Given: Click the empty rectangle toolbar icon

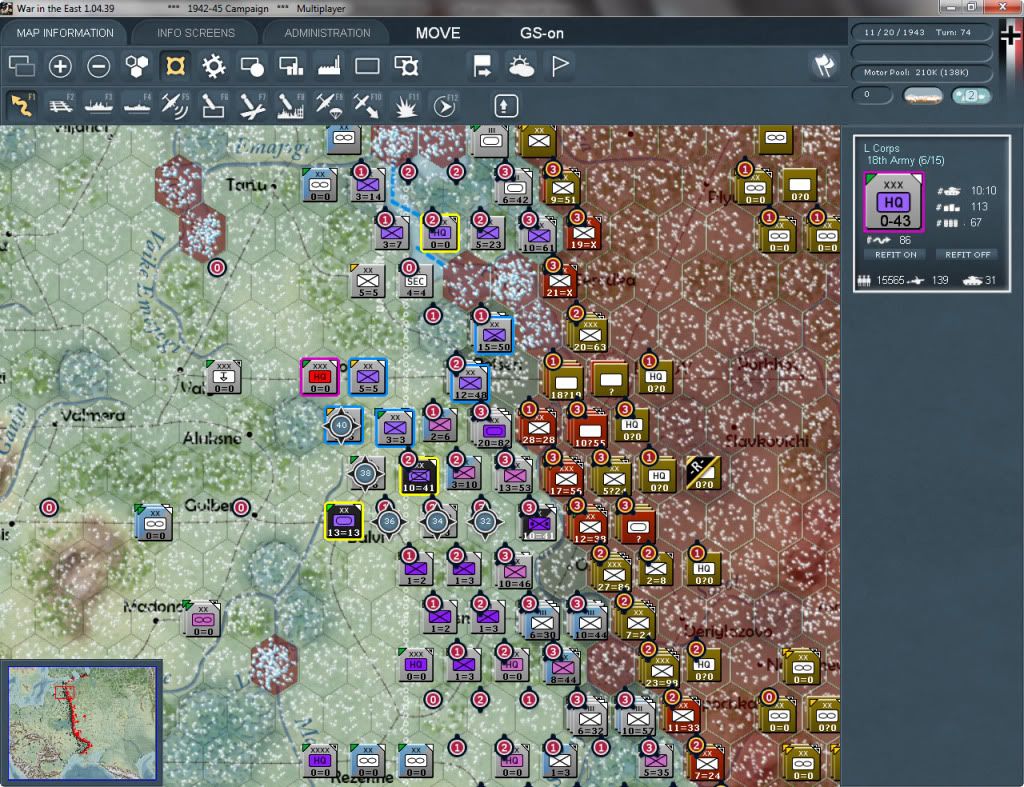Looking at the screenshot, I should point(367,66).
